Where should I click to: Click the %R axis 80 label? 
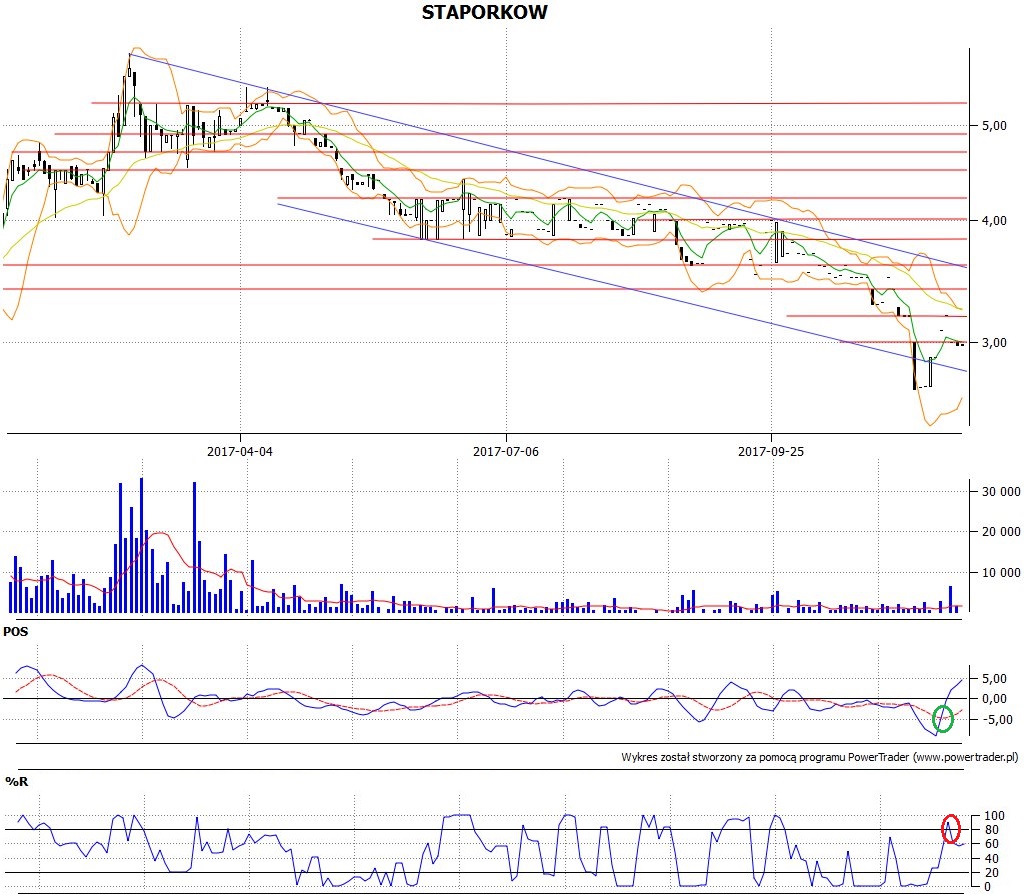(x=991, y=830)
